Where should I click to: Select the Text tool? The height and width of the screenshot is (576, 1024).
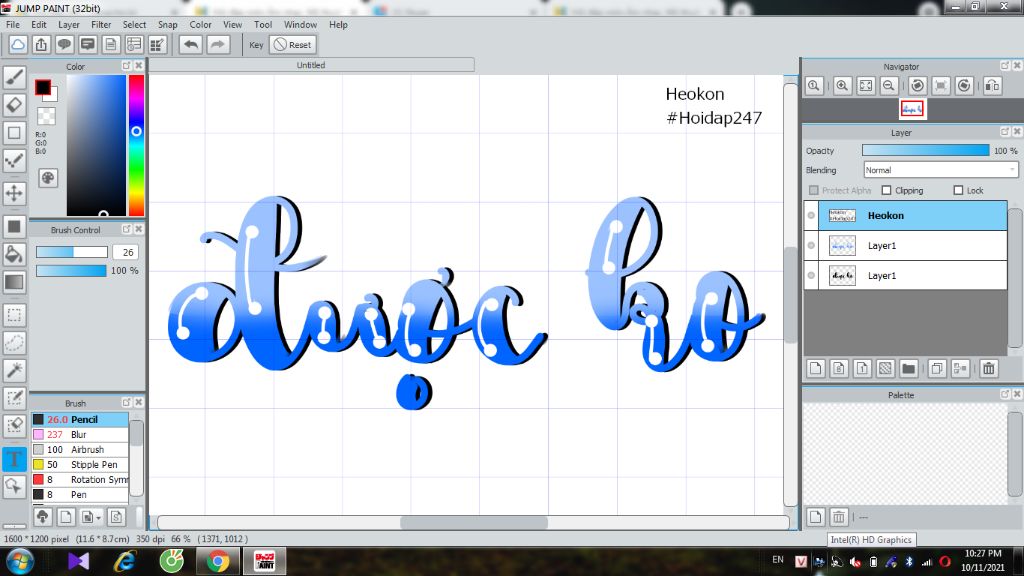14,458
